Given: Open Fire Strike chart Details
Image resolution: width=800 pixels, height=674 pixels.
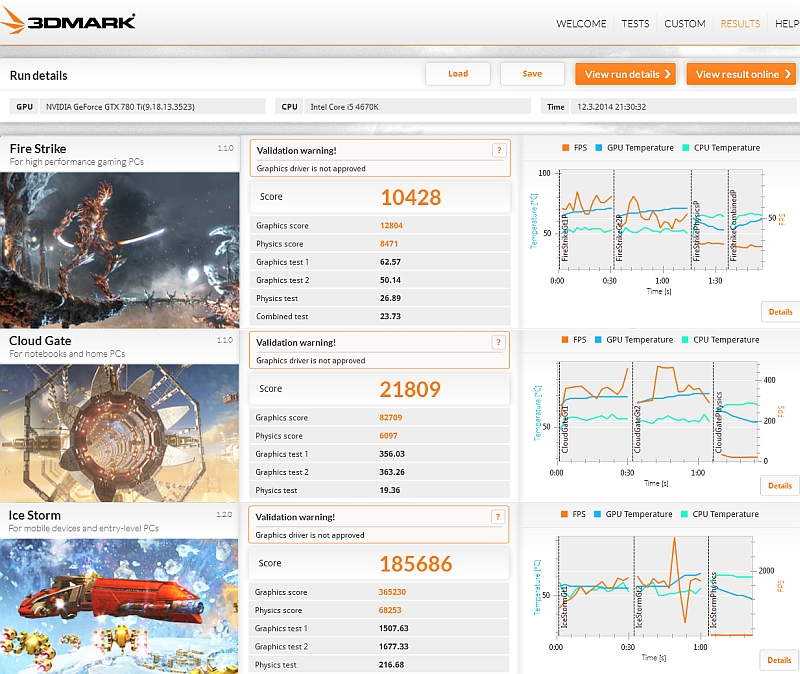Looking at the screenshot, I should point(780,312).
